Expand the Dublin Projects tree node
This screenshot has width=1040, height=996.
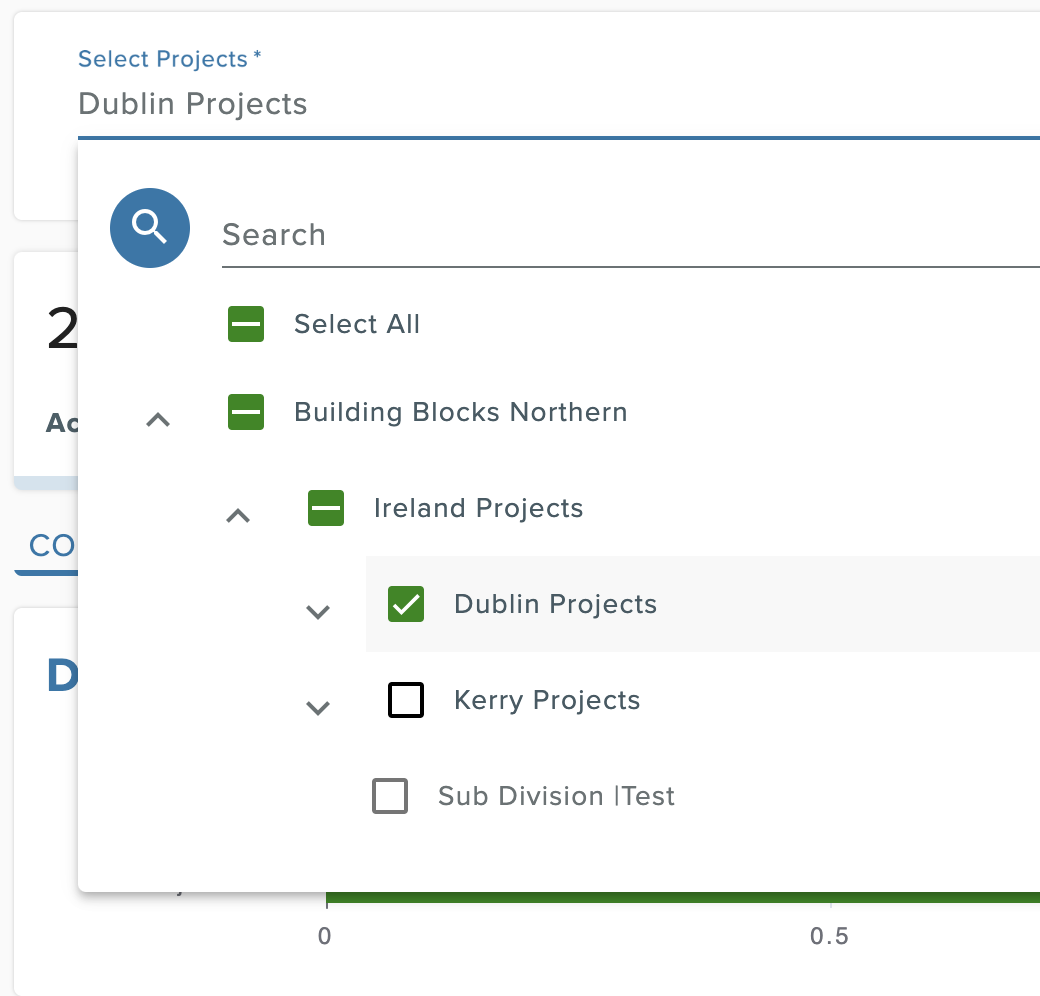tap(318, 612)
